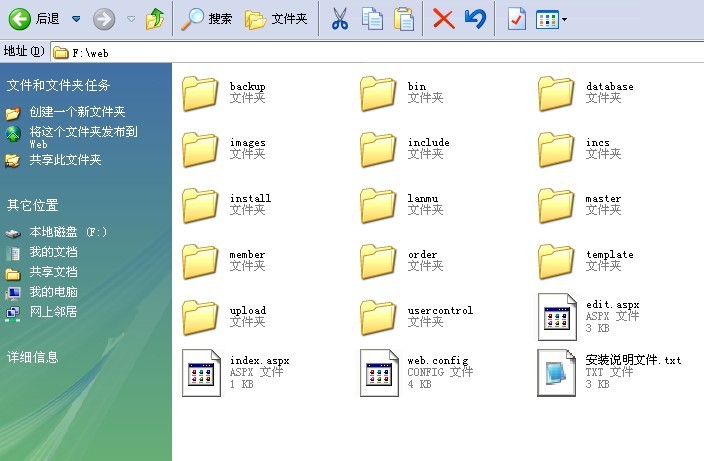
Task: Collapse the 文件和文件夹任务 section header
Action: coord(58,86)
